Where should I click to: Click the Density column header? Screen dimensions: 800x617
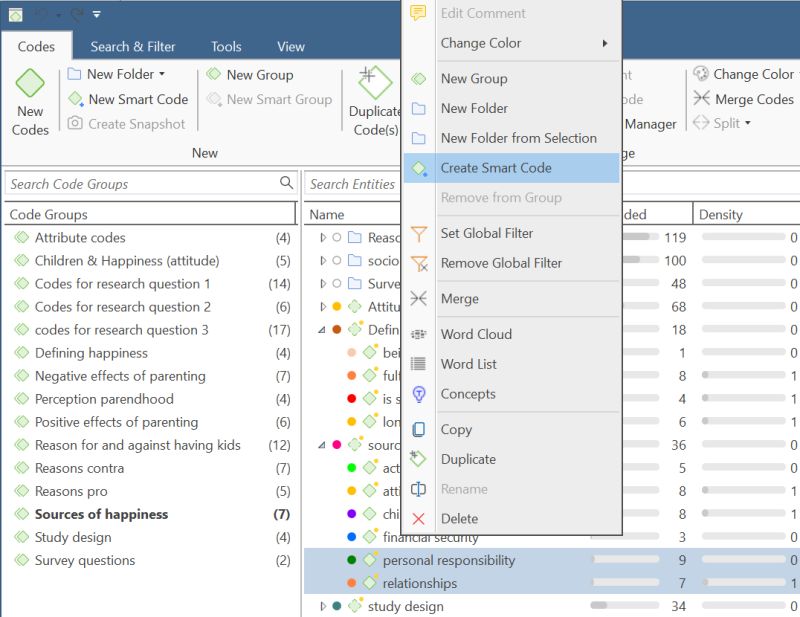coord(746,214)
